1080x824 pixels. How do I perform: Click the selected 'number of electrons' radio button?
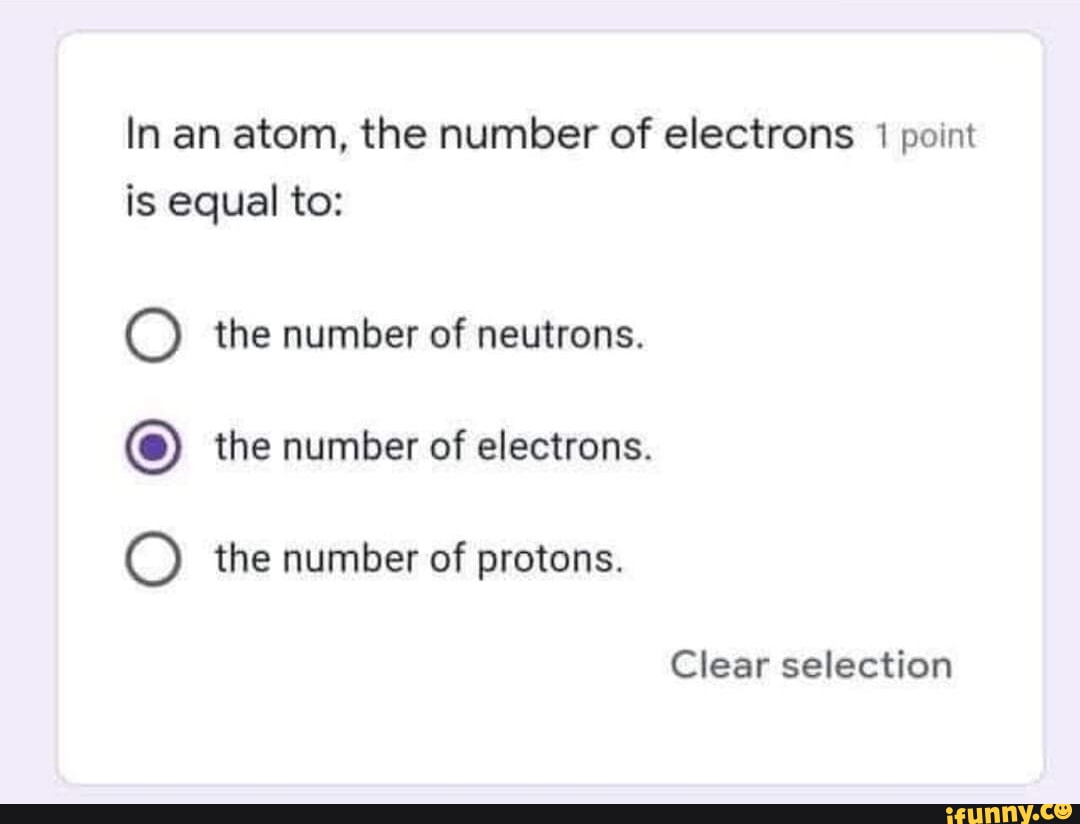[x=153, y=449]
